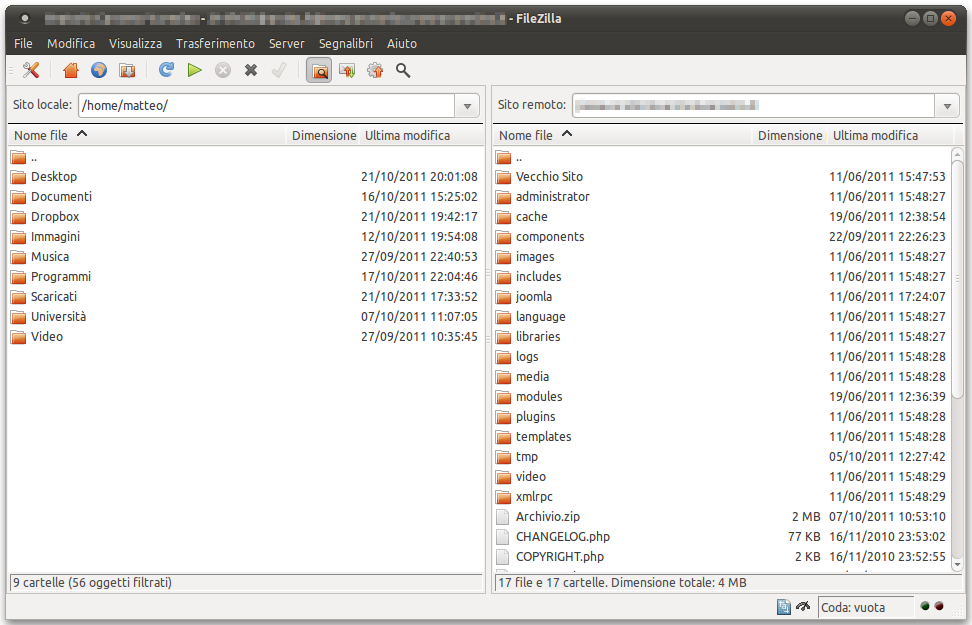The width and height of the screenshot is (972, 625).
Task: Toggle directory comparison toolbar icon
Action: [x=347, y=70]
